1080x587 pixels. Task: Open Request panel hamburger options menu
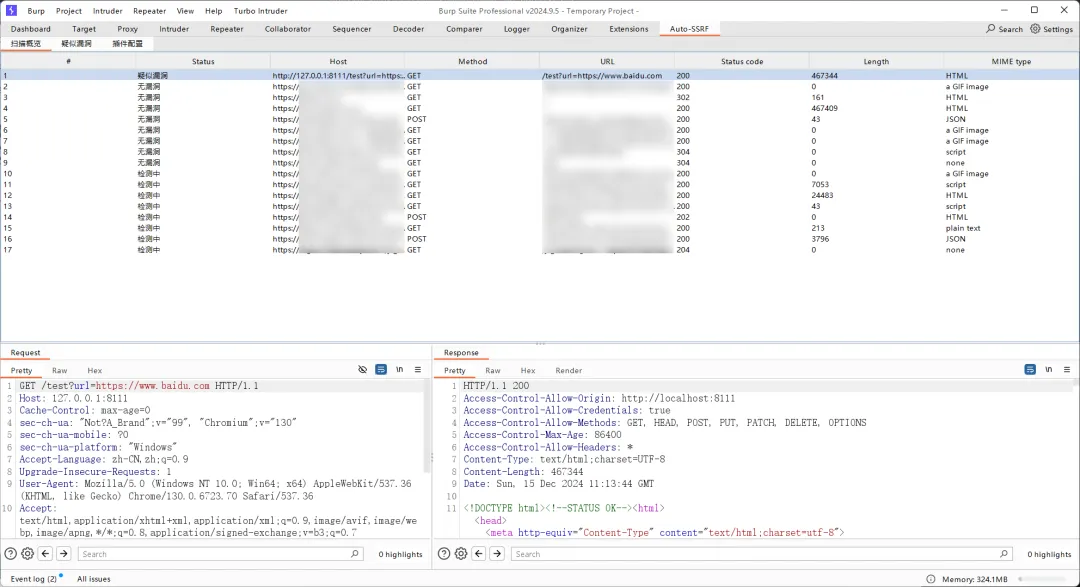coord(417,370)
